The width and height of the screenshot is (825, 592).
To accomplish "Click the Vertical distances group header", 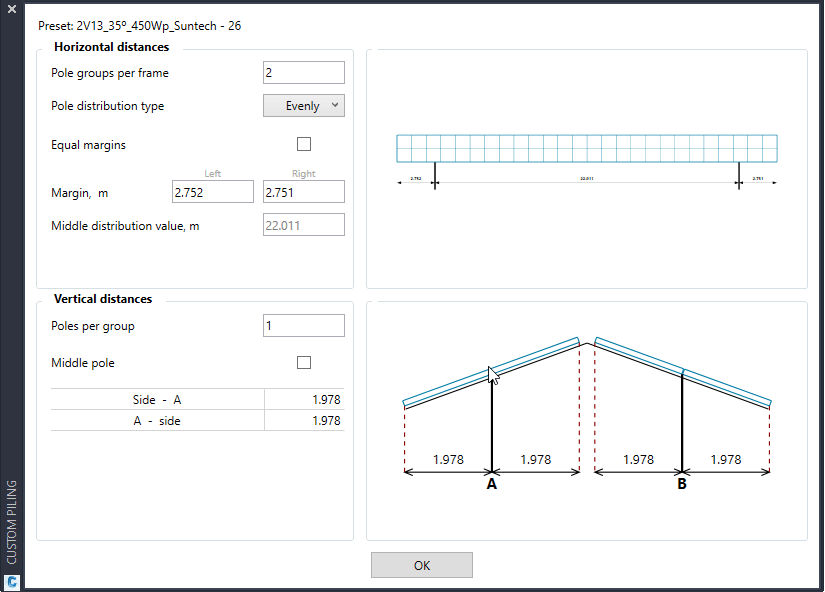I will (103, 299).
